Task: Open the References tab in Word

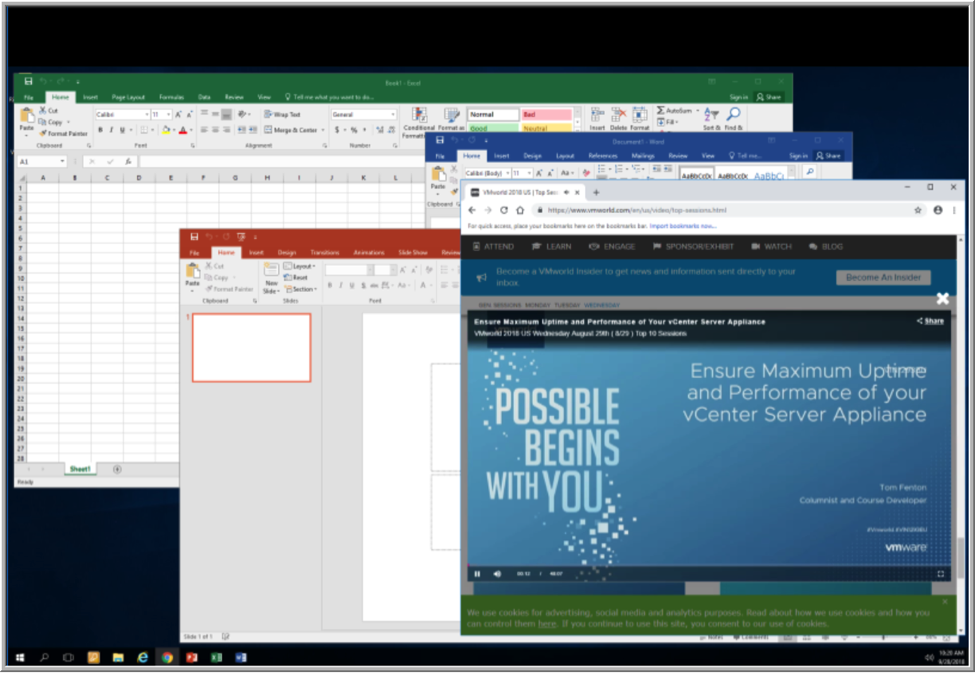Action: coord(603,156)
